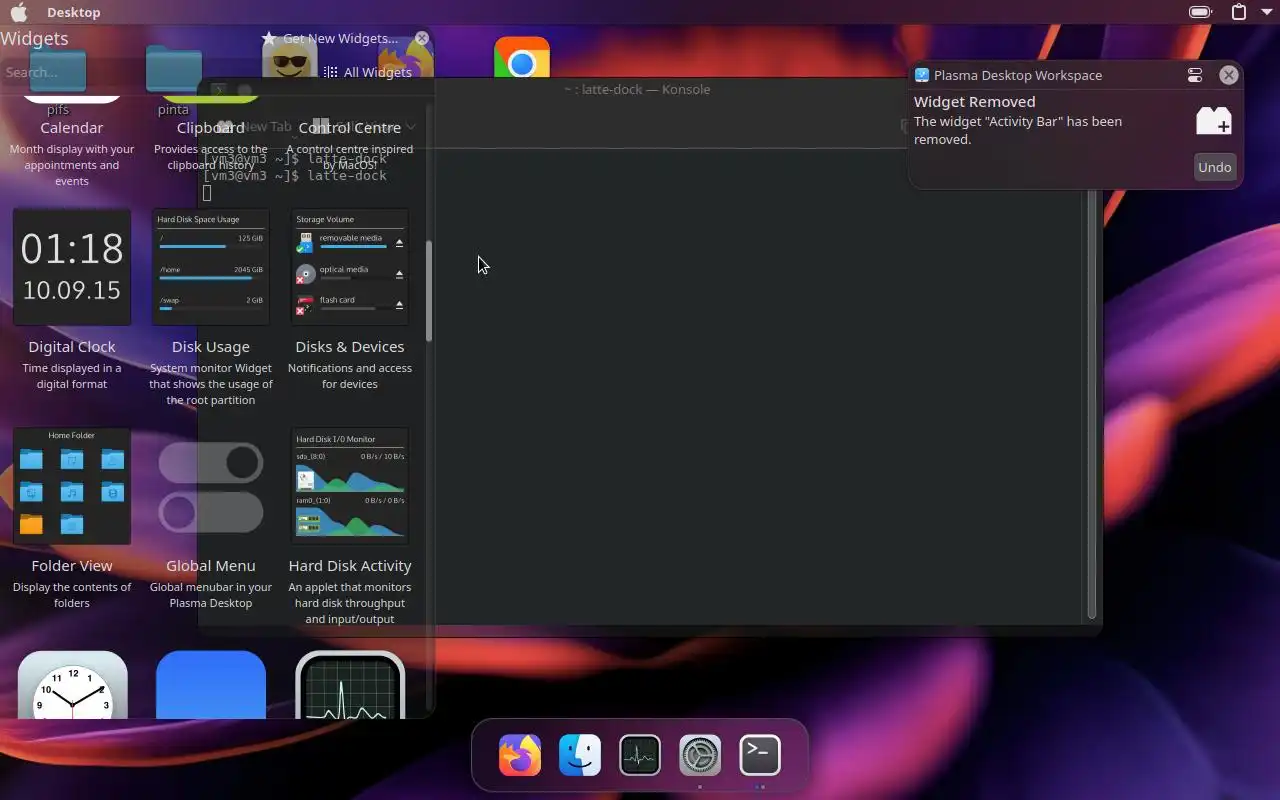Choose the Digital Clock widget thumbnail
The width and height of the screenshot is (1280, 800).
click(x=72, y=267)
